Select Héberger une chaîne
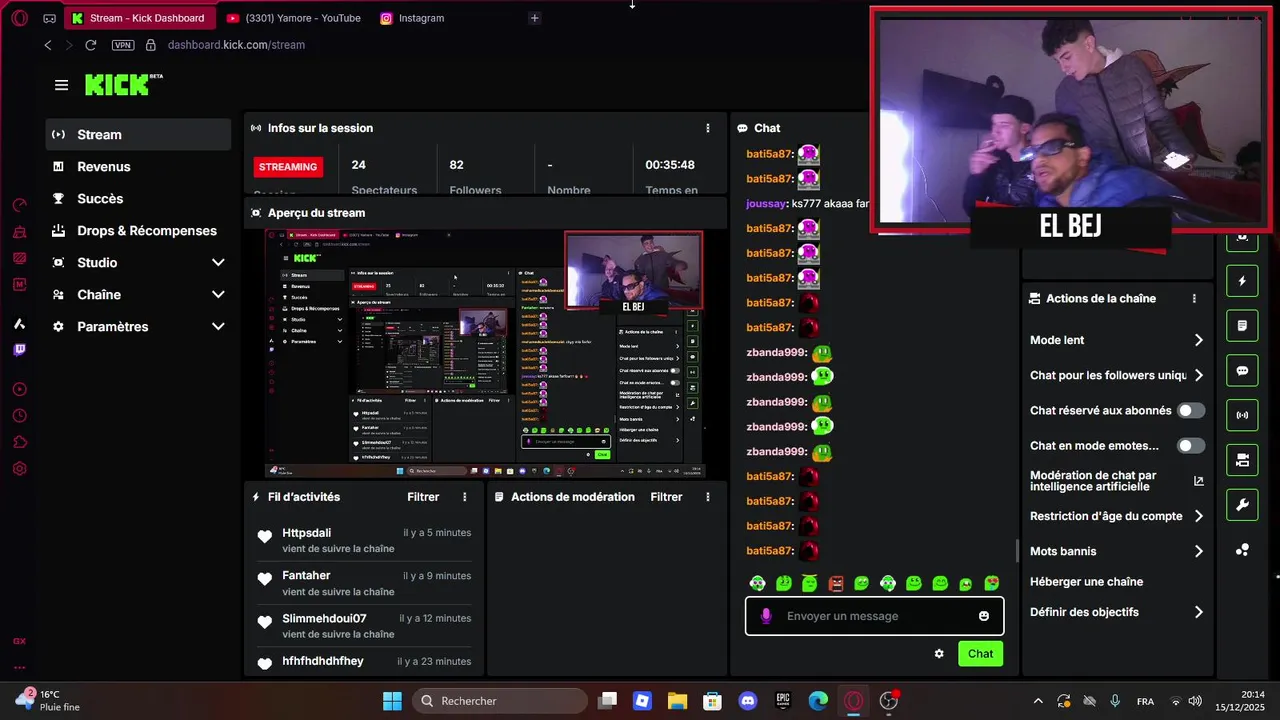 [x=1086, y=581]
